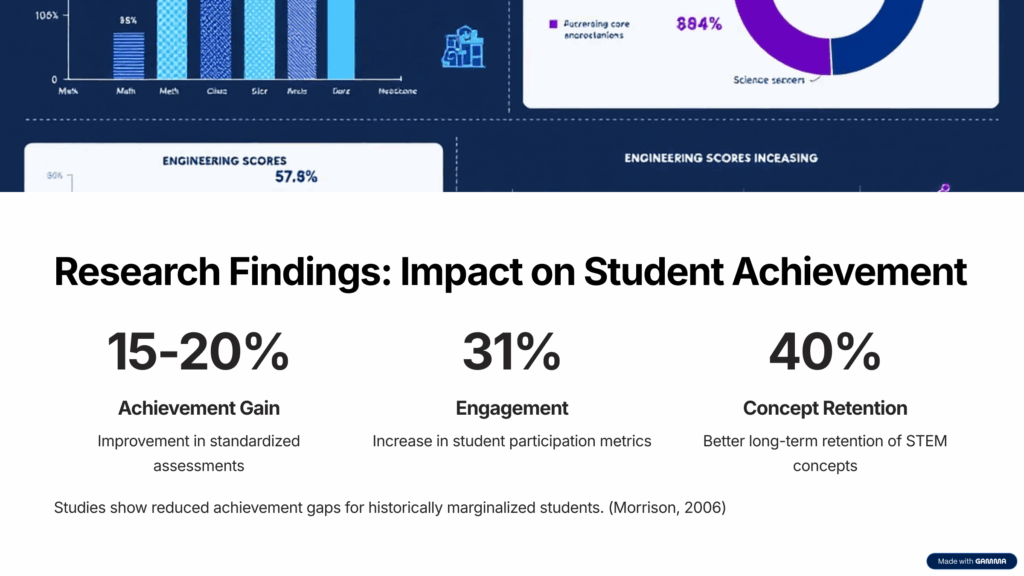Click the slide title "Research Findings"

point(510,272)
